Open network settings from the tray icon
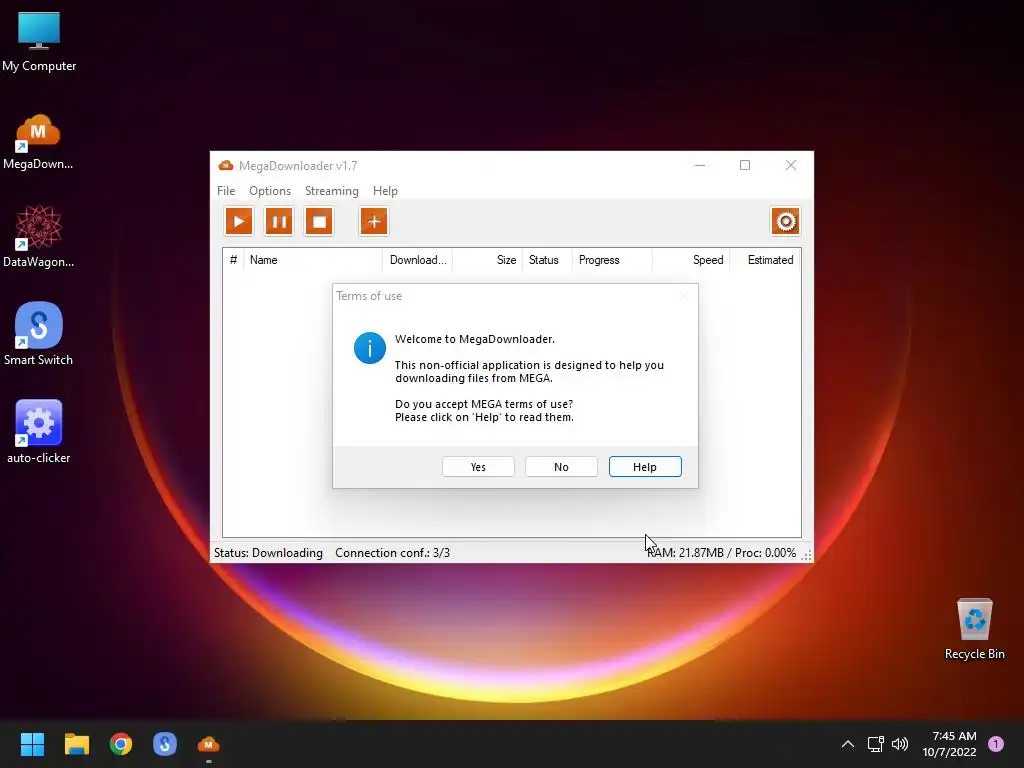This screenshot has width=1024, height=768. tap(875, 744)
